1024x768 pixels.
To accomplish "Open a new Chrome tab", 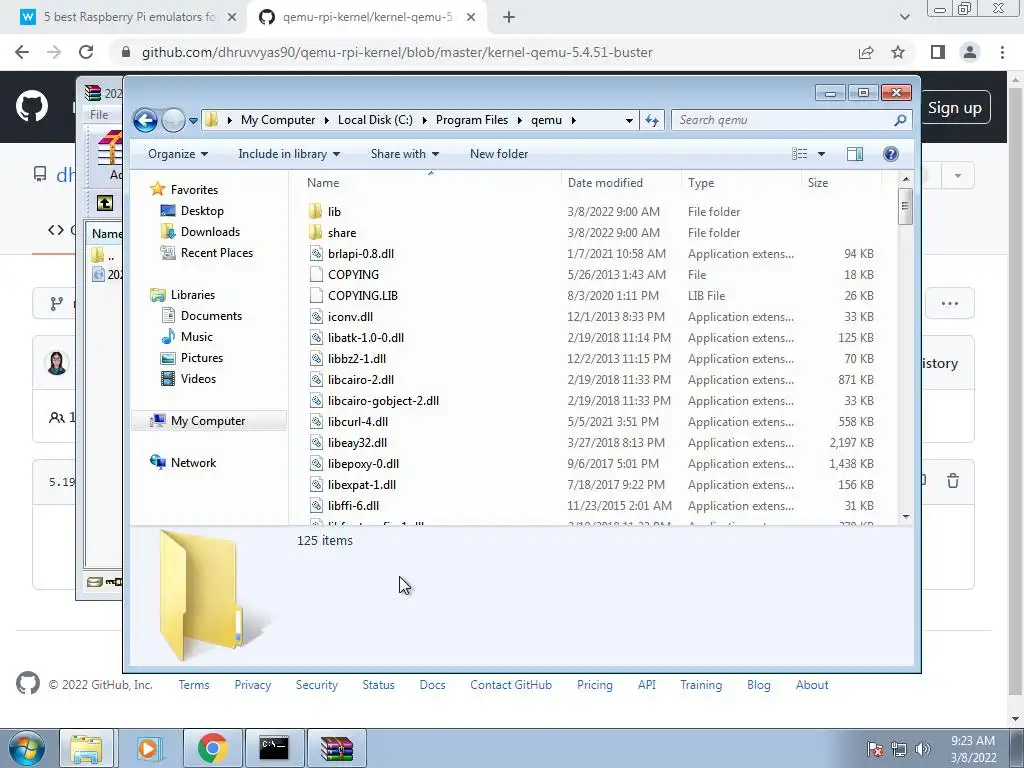I will (509, 18).
